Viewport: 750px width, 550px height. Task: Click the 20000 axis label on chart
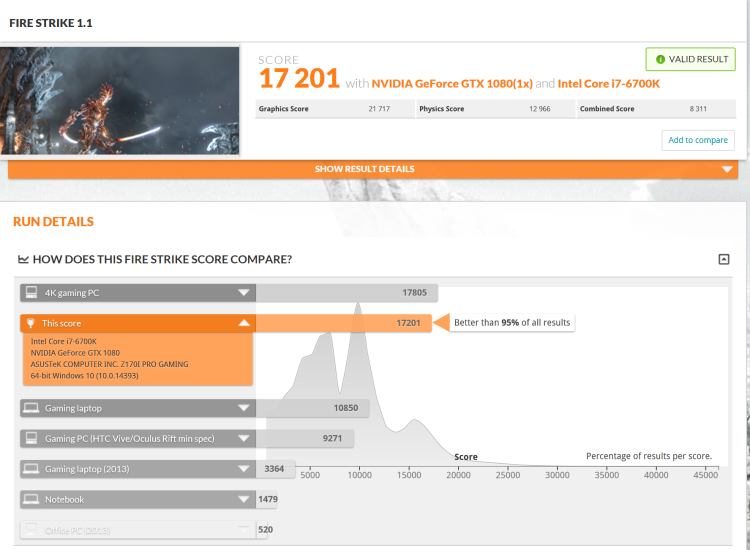coord(458,475)
